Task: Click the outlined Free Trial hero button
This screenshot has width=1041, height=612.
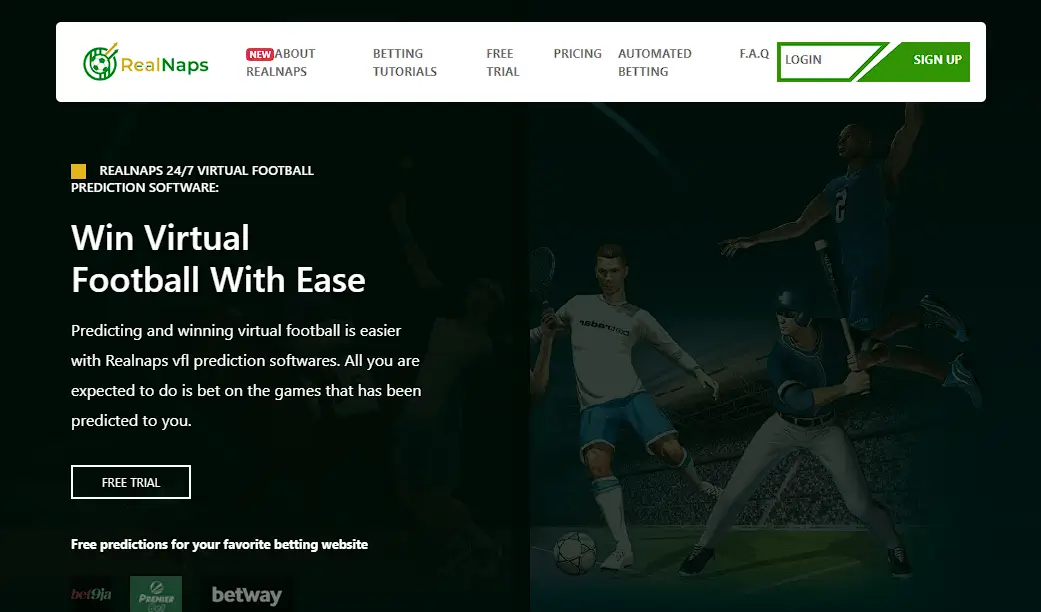Action: coord(131,482)
